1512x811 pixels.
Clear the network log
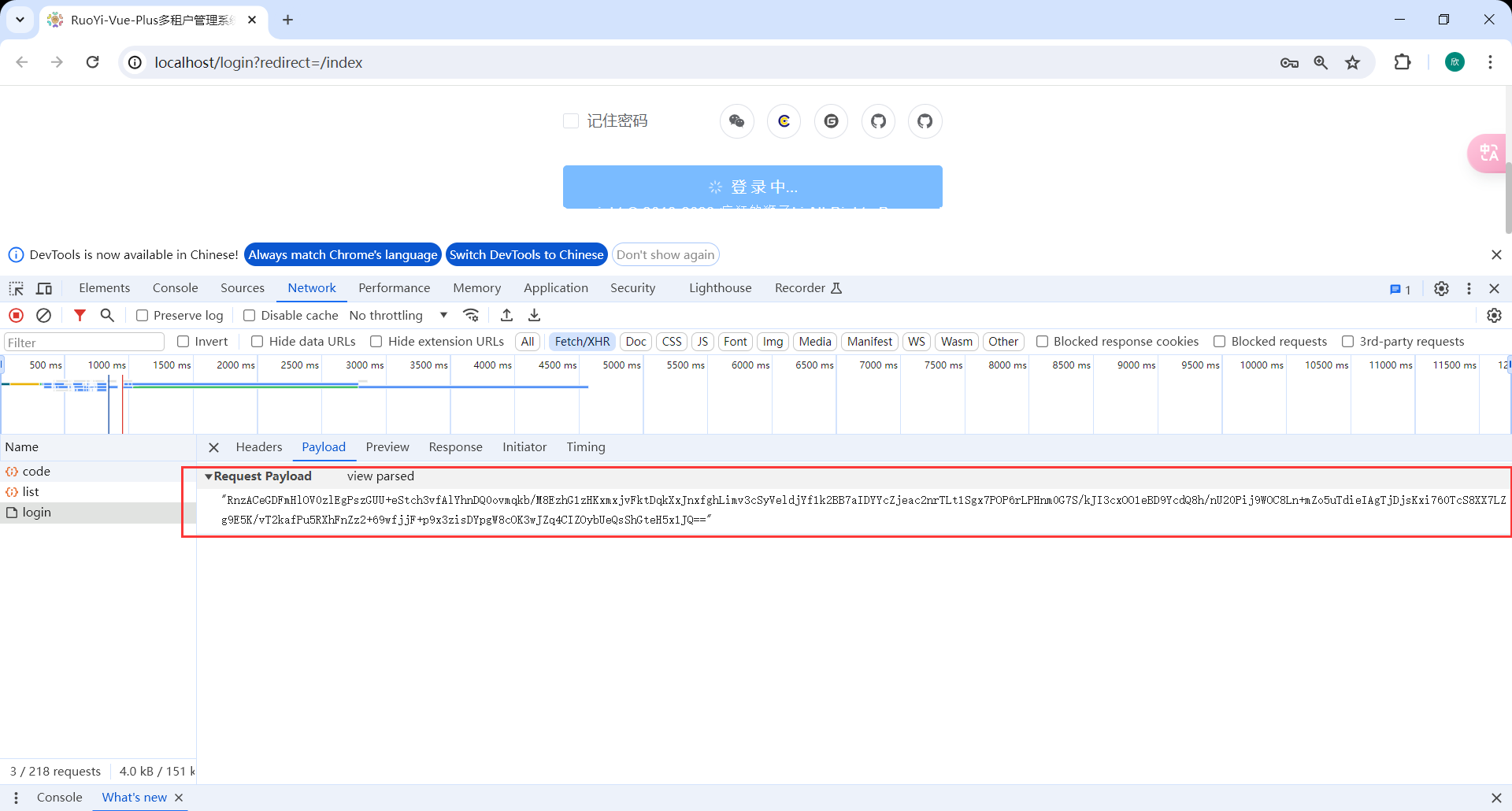44,315
